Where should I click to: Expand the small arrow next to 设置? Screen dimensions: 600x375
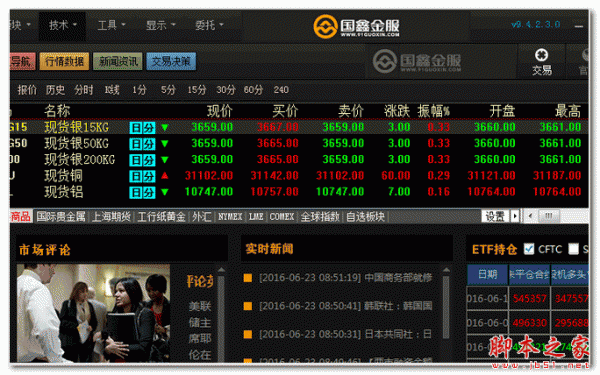click(515, 216)
